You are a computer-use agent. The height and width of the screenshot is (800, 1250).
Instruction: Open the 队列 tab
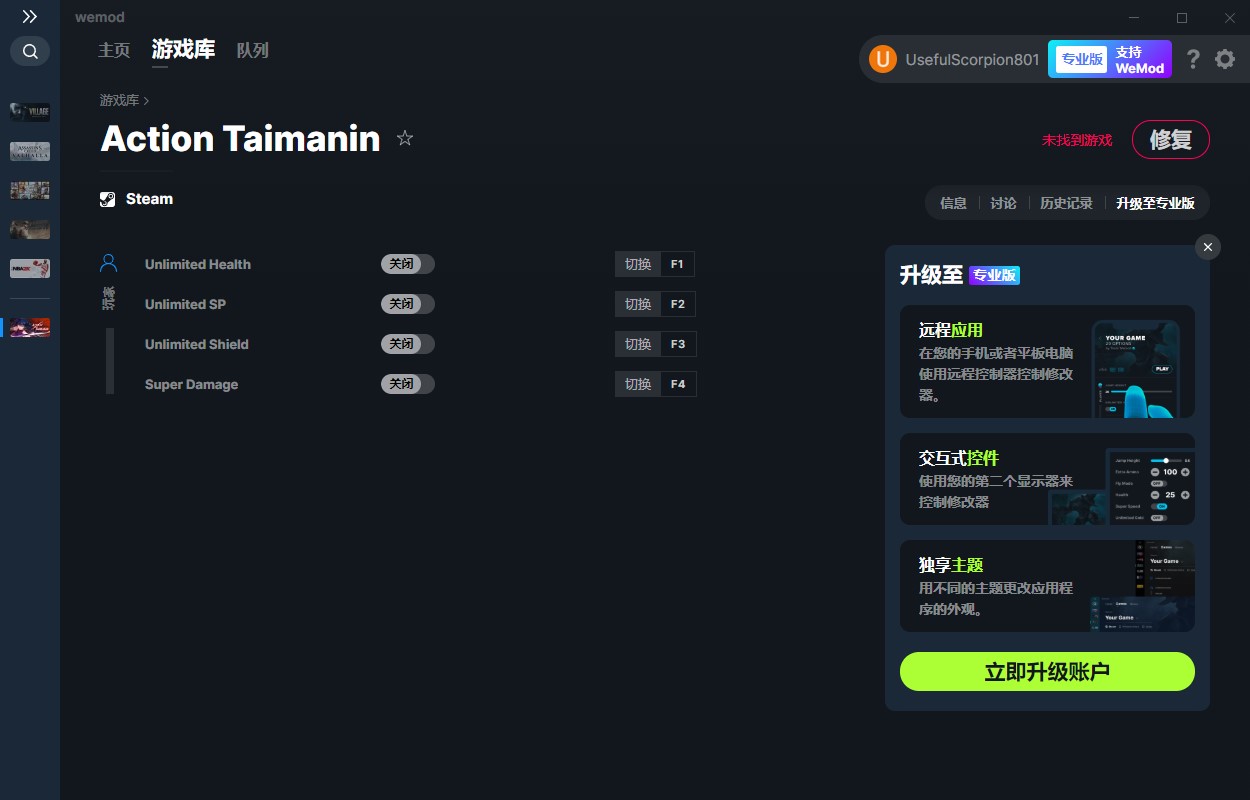pos(253,50)
